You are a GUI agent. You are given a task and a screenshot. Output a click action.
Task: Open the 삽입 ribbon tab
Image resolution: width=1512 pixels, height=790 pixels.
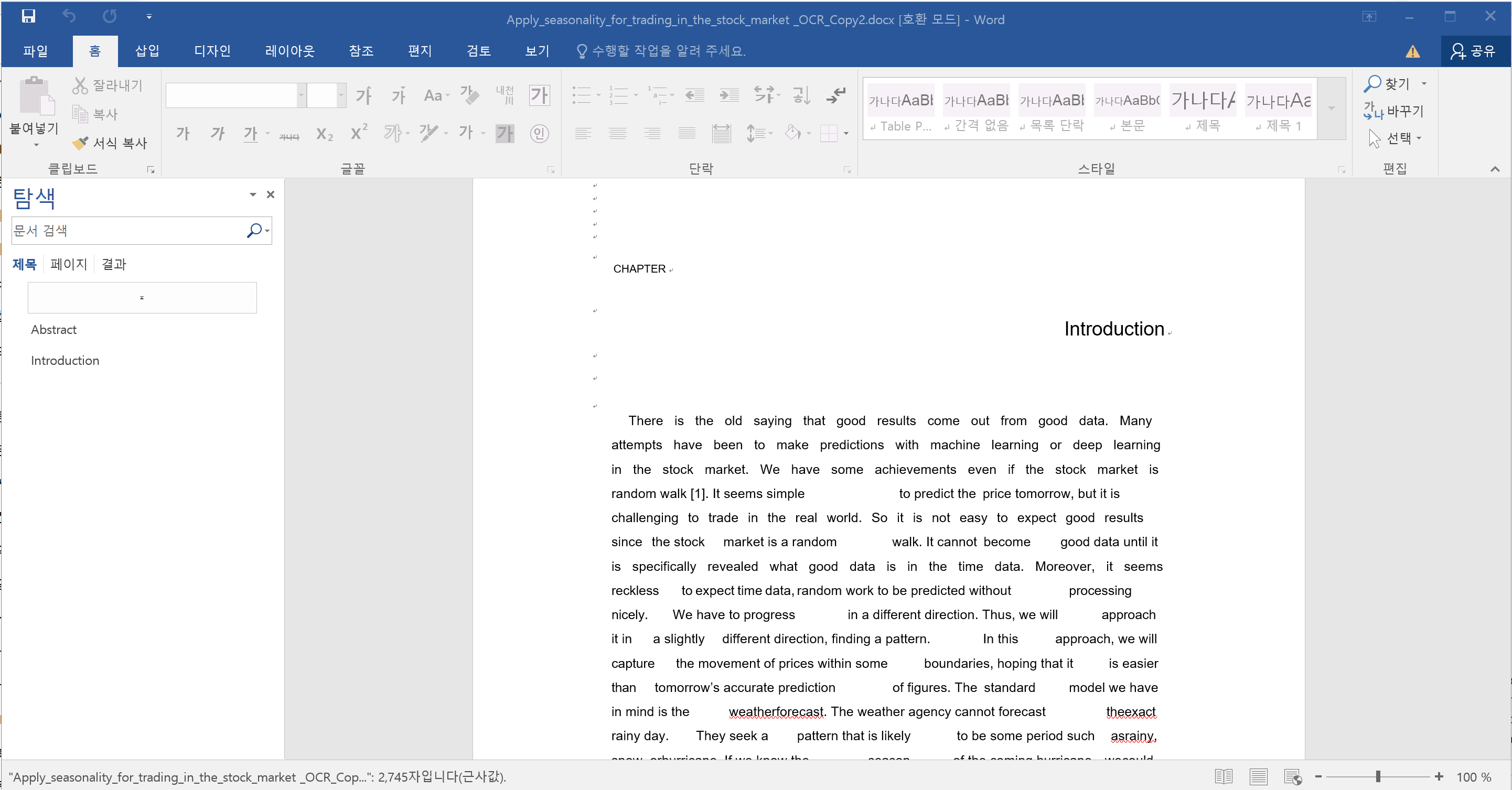[147, 51]
